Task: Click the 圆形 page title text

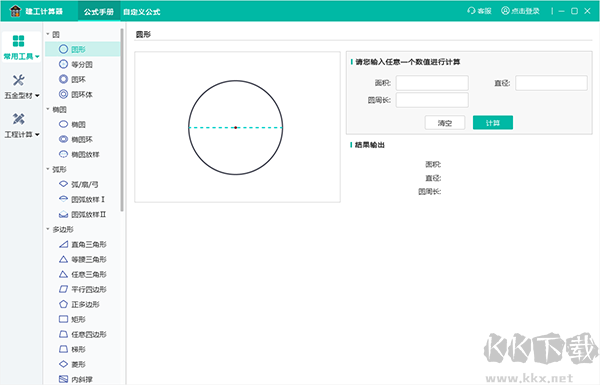Action: point(143,34)
